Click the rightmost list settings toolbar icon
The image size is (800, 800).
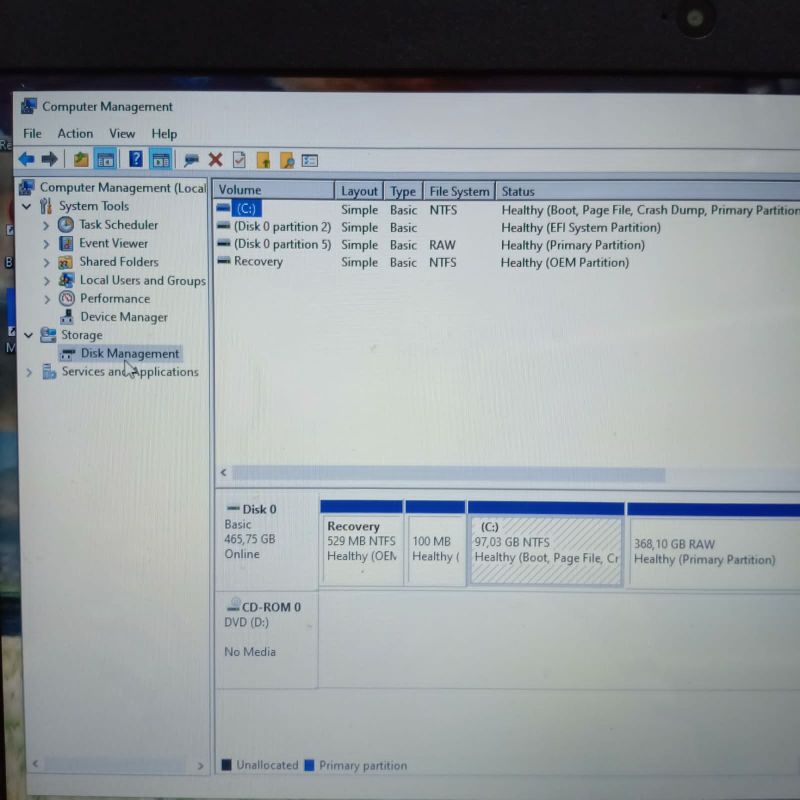coord(310,160)
